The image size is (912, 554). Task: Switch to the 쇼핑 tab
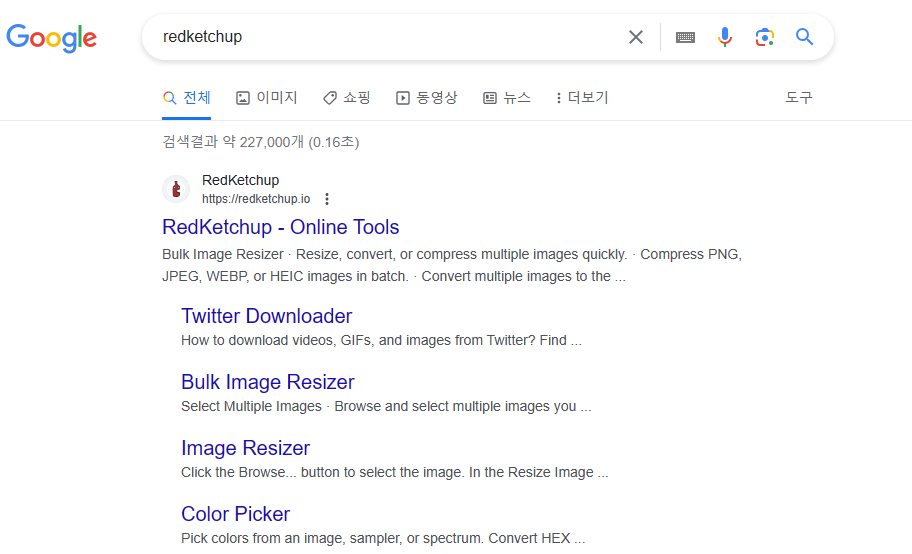tap(347, 98)
